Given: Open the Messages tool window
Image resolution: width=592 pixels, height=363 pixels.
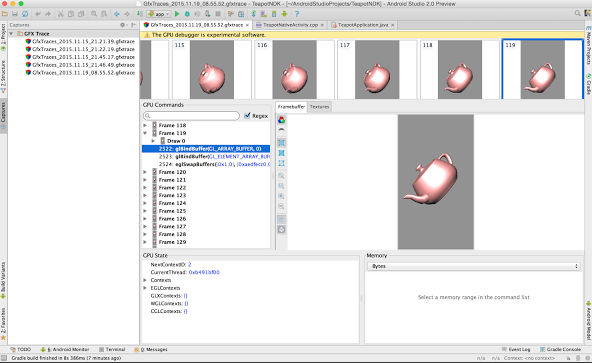Looking at the screenshot, I should (151, 349).
